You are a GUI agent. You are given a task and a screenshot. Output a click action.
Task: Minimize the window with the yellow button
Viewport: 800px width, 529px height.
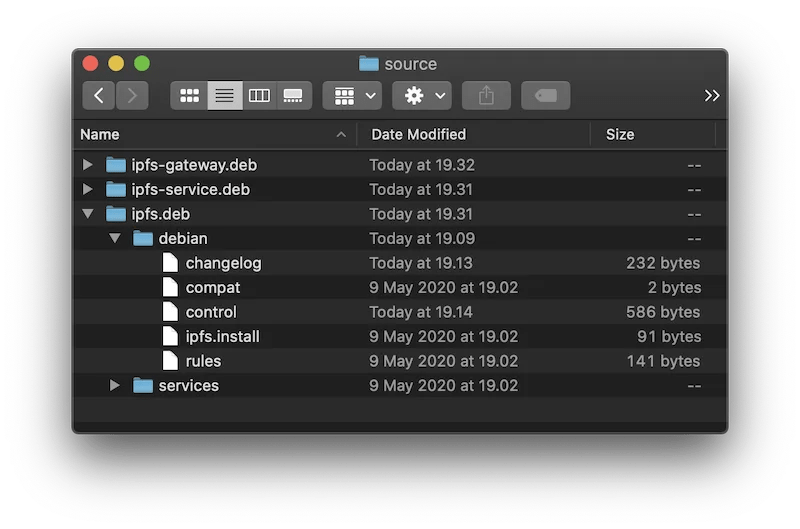click(x=116, y=63)
